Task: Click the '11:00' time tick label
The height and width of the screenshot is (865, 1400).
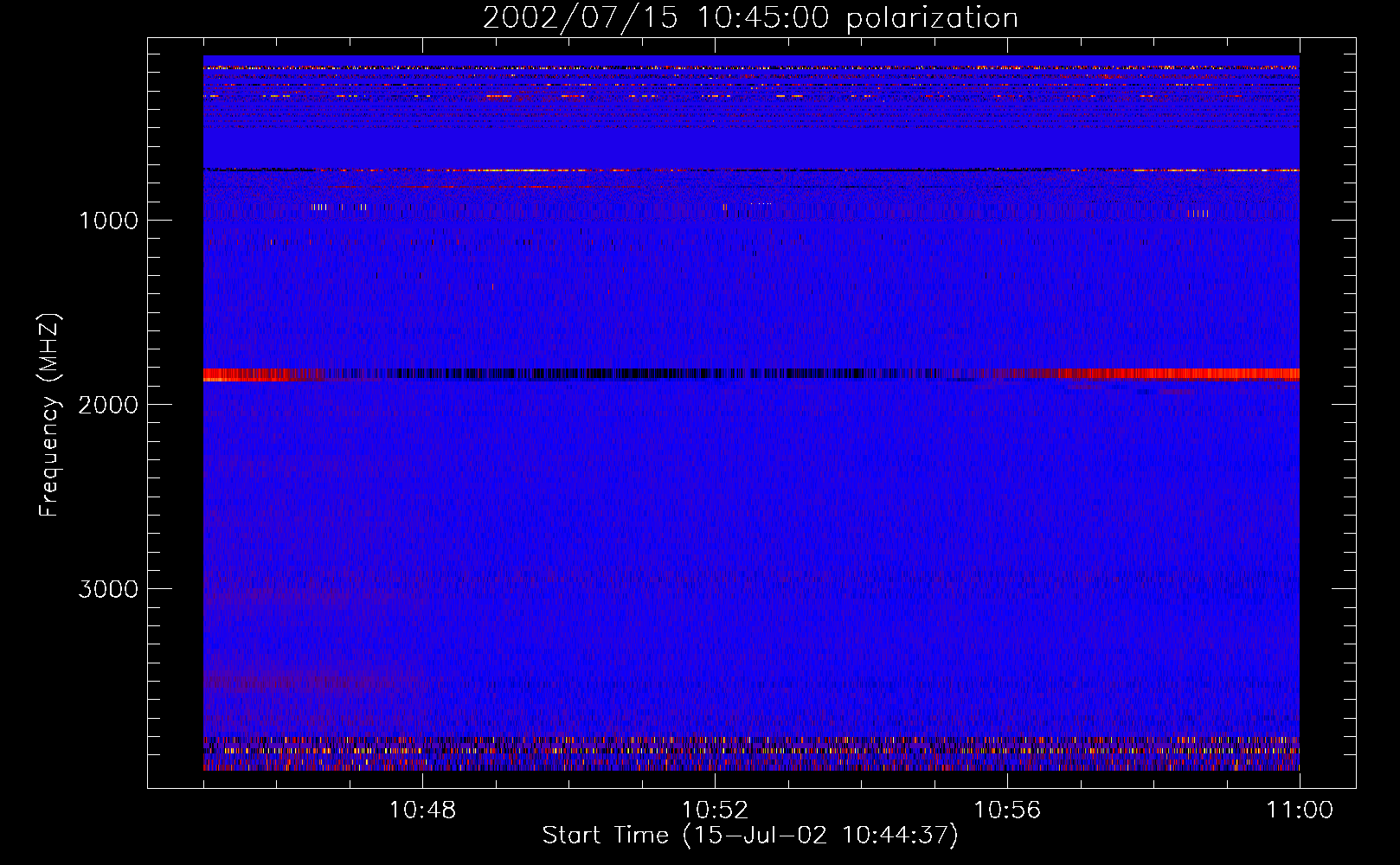Action: [x=1300, y=811]
